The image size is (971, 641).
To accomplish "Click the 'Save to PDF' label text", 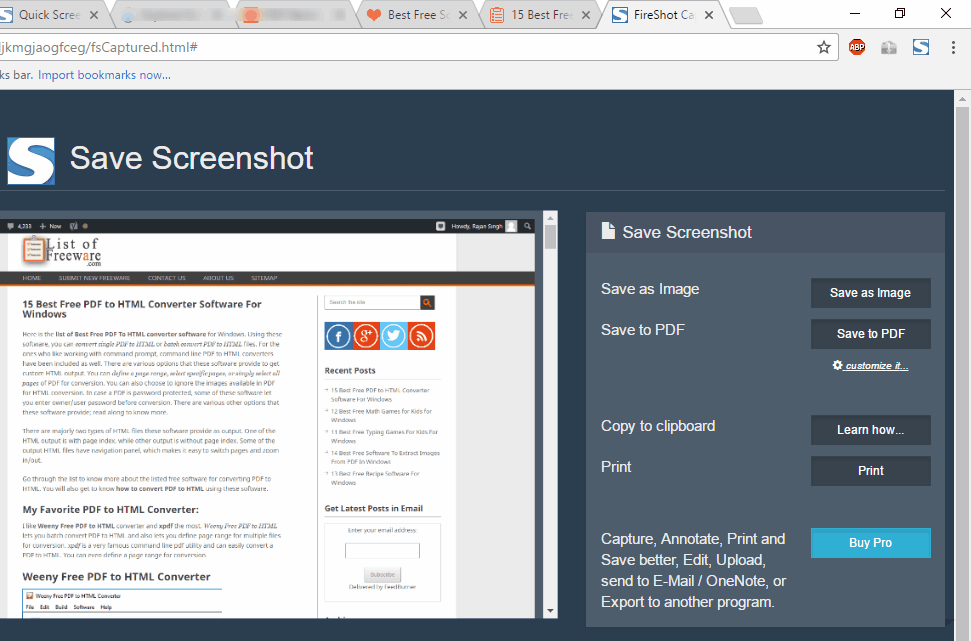I will [x=643, y=330].
